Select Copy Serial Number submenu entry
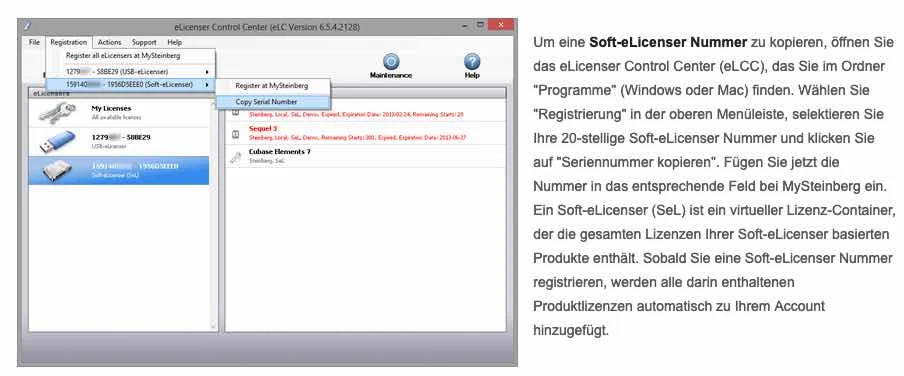 (x=273, y=101)
